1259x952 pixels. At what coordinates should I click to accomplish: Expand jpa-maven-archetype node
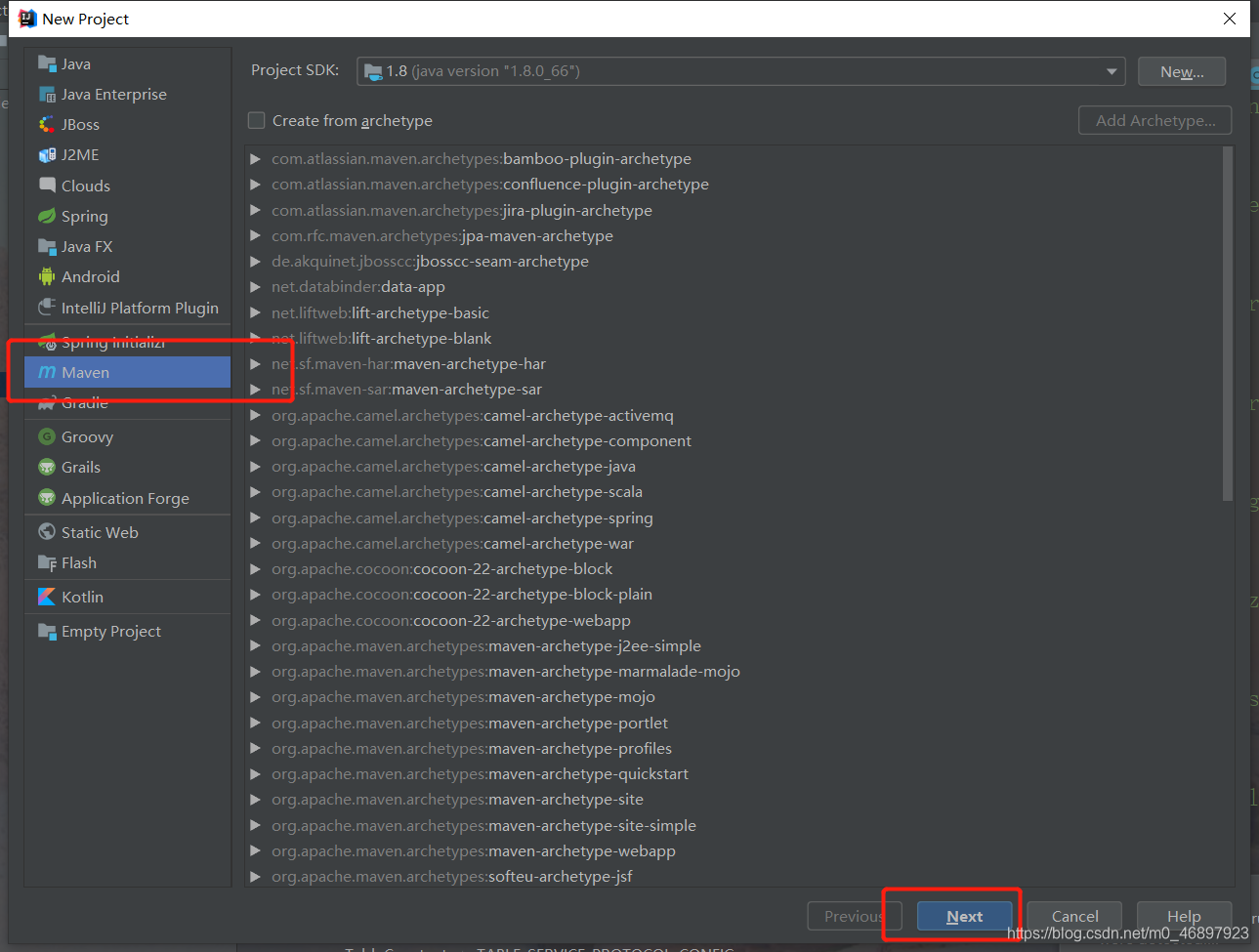tap(255, 235)
